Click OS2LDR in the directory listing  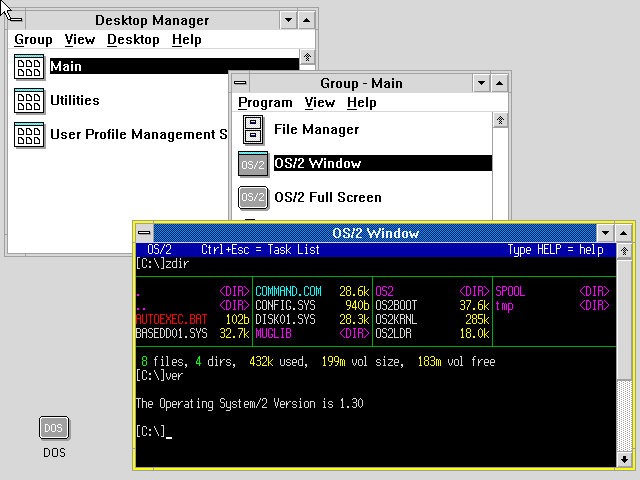point(393,333)
